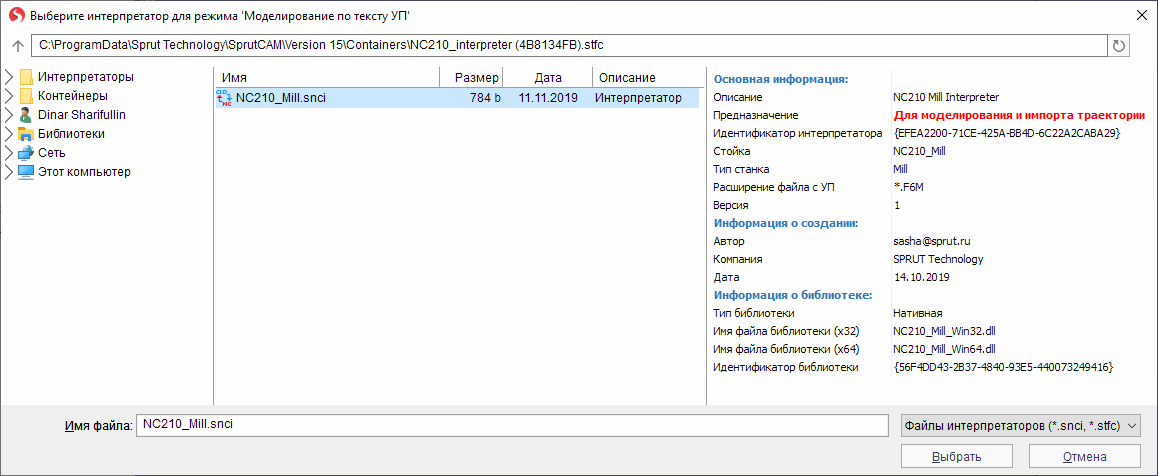Expand the Интерпретаторы tree node
The width and height of the screenshot is (1158, 476).
(x=9, y=77)
